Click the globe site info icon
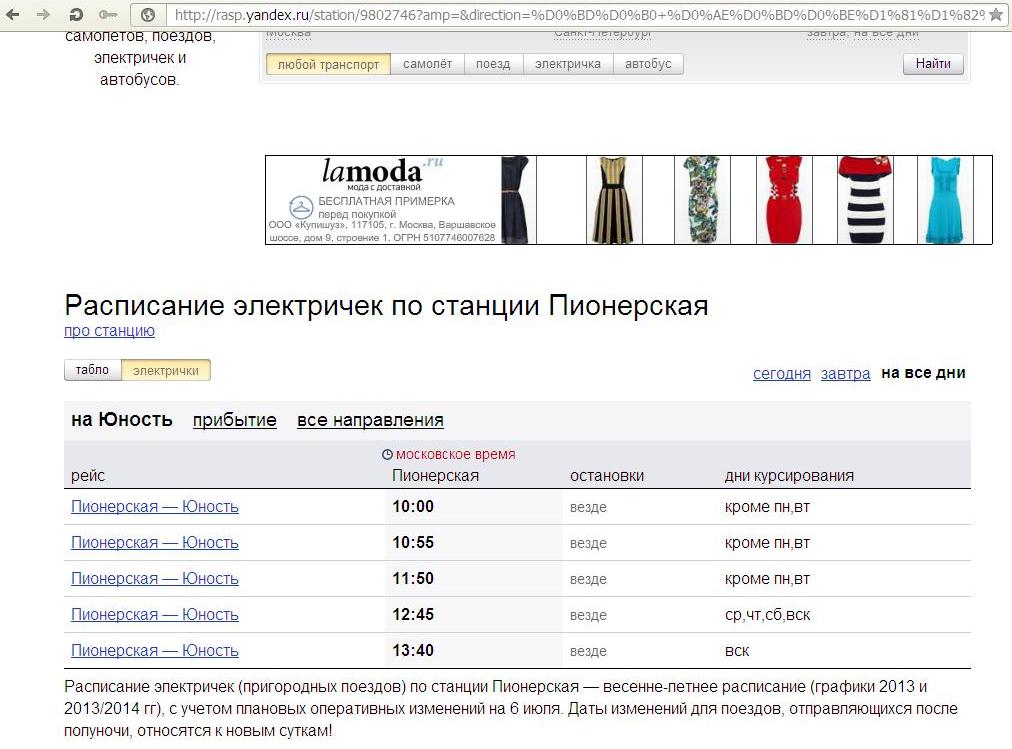This screenshot has width=1012, height=749. point(148,15)
